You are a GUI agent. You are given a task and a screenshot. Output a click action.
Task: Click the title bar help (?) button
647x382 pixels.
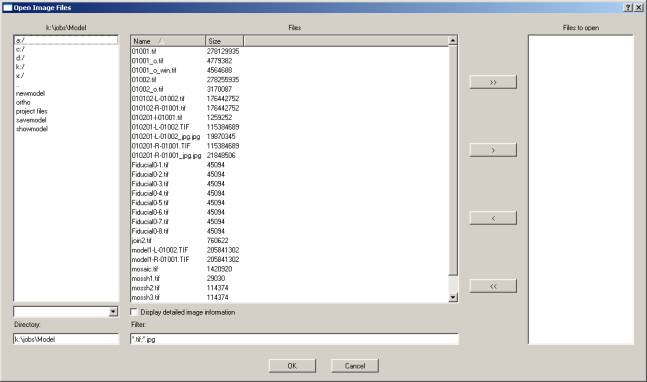pos(628,7)
